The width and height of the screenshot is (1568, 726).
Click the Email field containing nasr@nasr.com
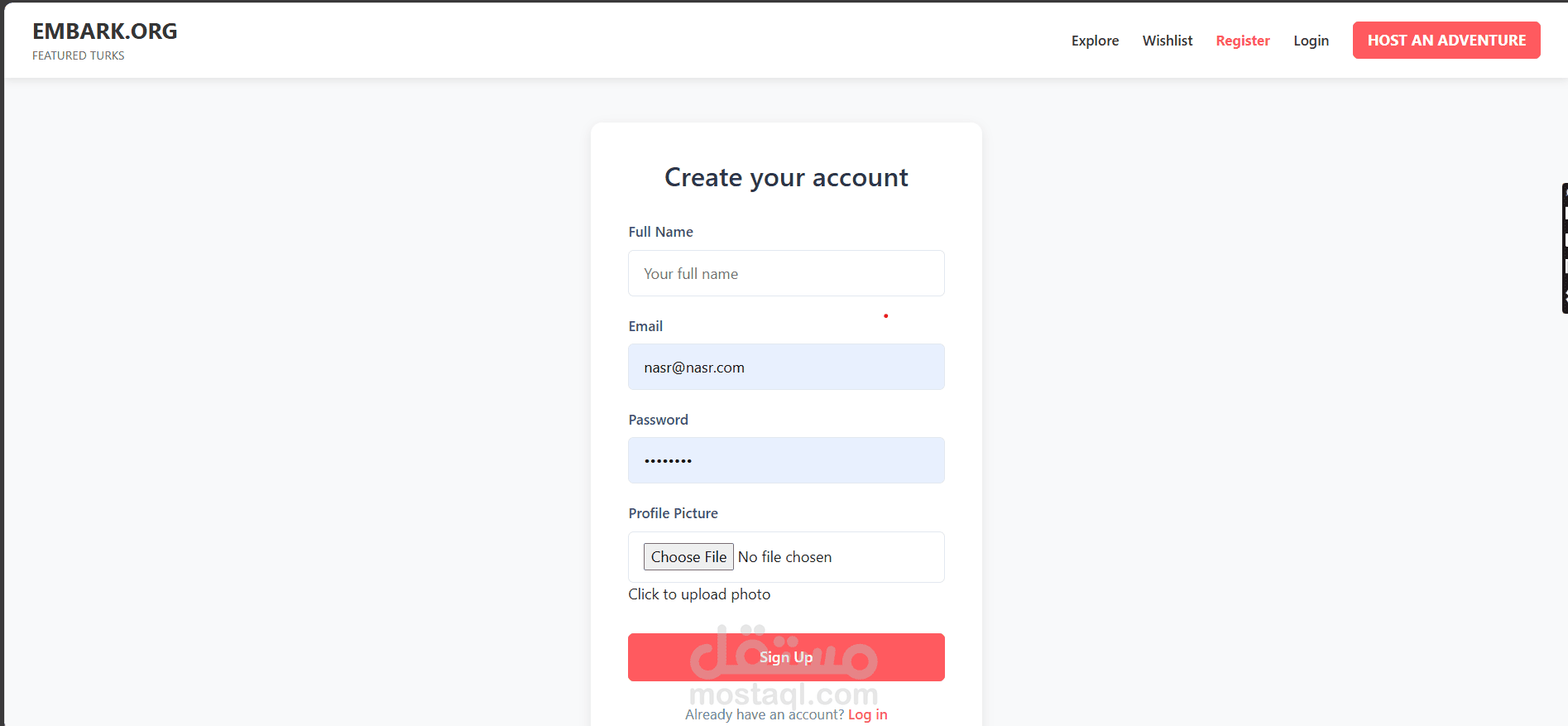(785, 367)
